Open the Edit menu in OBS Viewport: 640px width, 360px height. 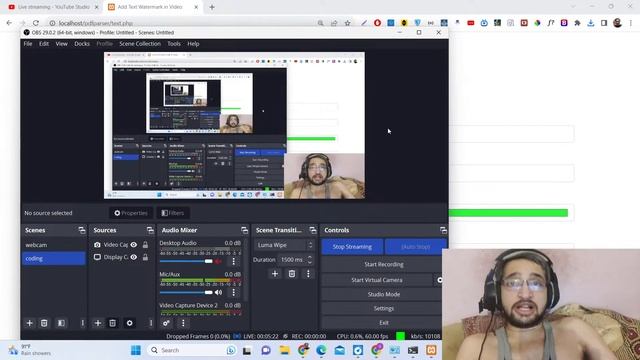pyautogui.click(x=44, y=44)
